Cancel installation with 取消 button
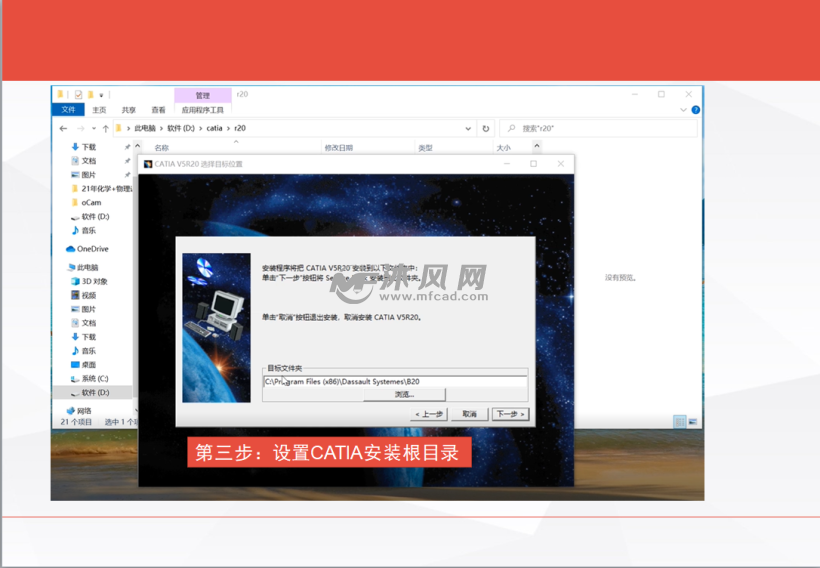Viewport: 820px width, 568px height. click(x=469, y=414)
